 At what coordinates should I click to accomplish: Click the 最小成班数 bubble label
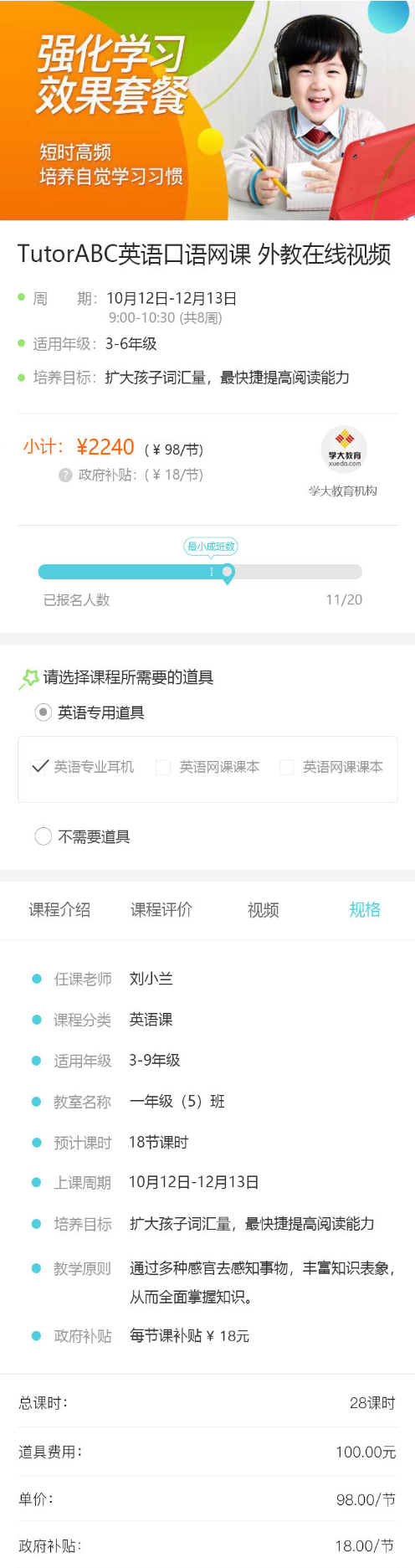211,547
